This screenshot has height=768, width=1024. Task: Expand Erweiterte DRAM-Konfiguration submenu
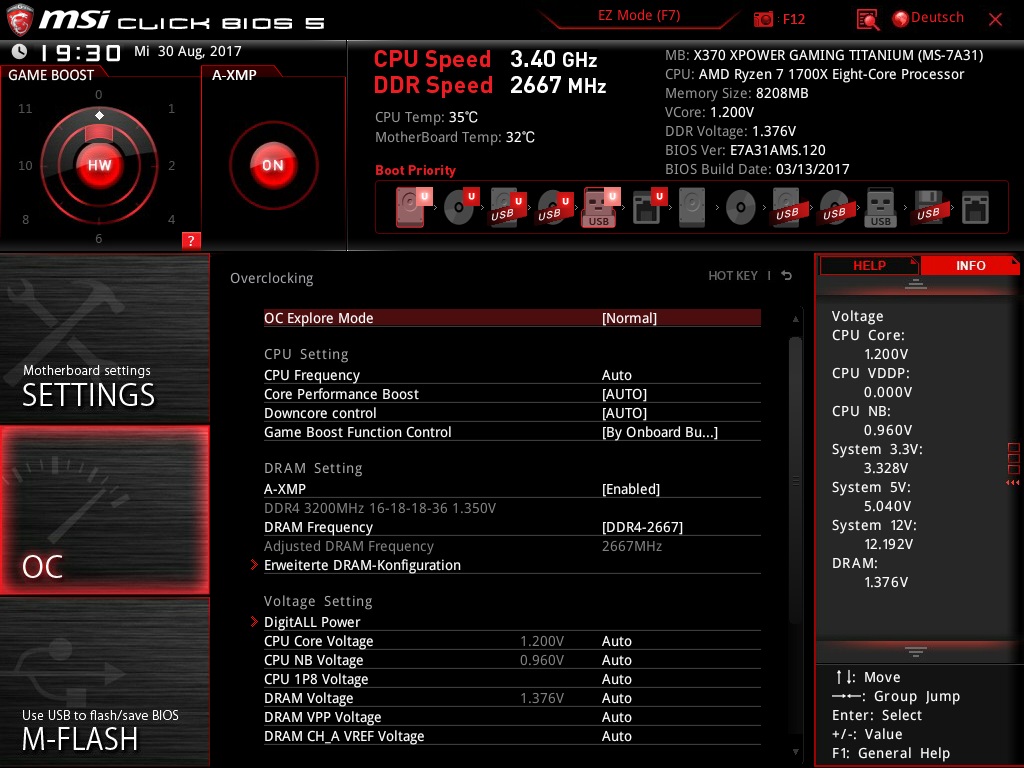pos(512,565)
